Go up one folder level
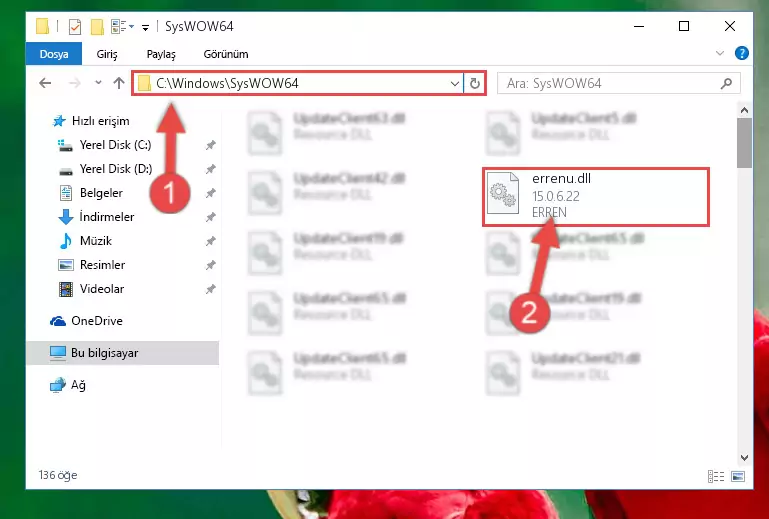Screen dimensions: 769x519 119,83
